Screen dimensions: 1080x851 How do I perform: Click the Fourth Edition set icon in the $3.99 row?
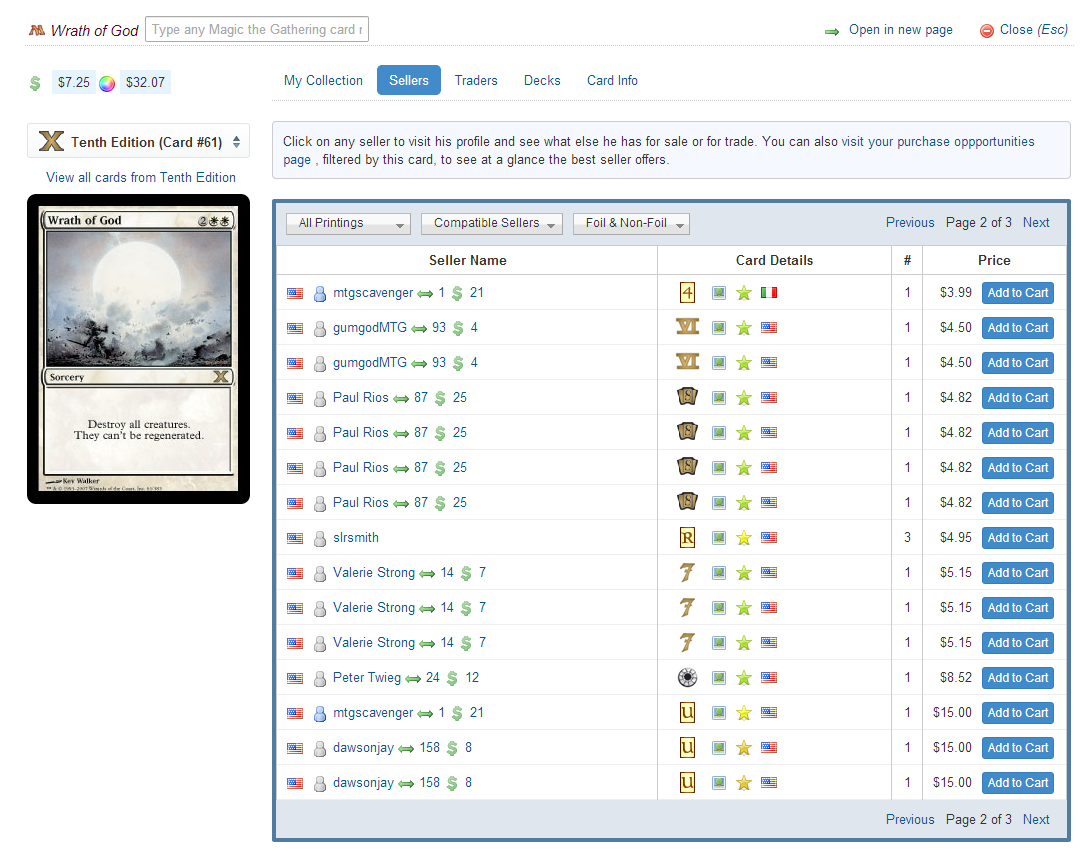tap(687, 293)
